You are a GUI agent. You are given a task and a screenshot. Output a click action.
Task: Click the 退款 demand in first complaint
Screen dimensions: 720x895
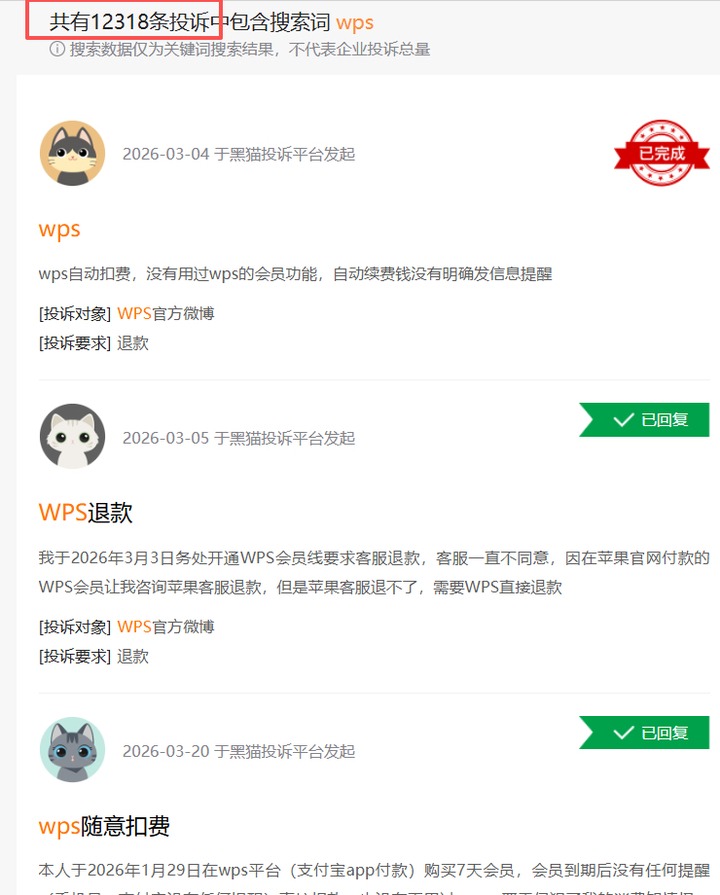pyautogui.click(x=133, y=343)
